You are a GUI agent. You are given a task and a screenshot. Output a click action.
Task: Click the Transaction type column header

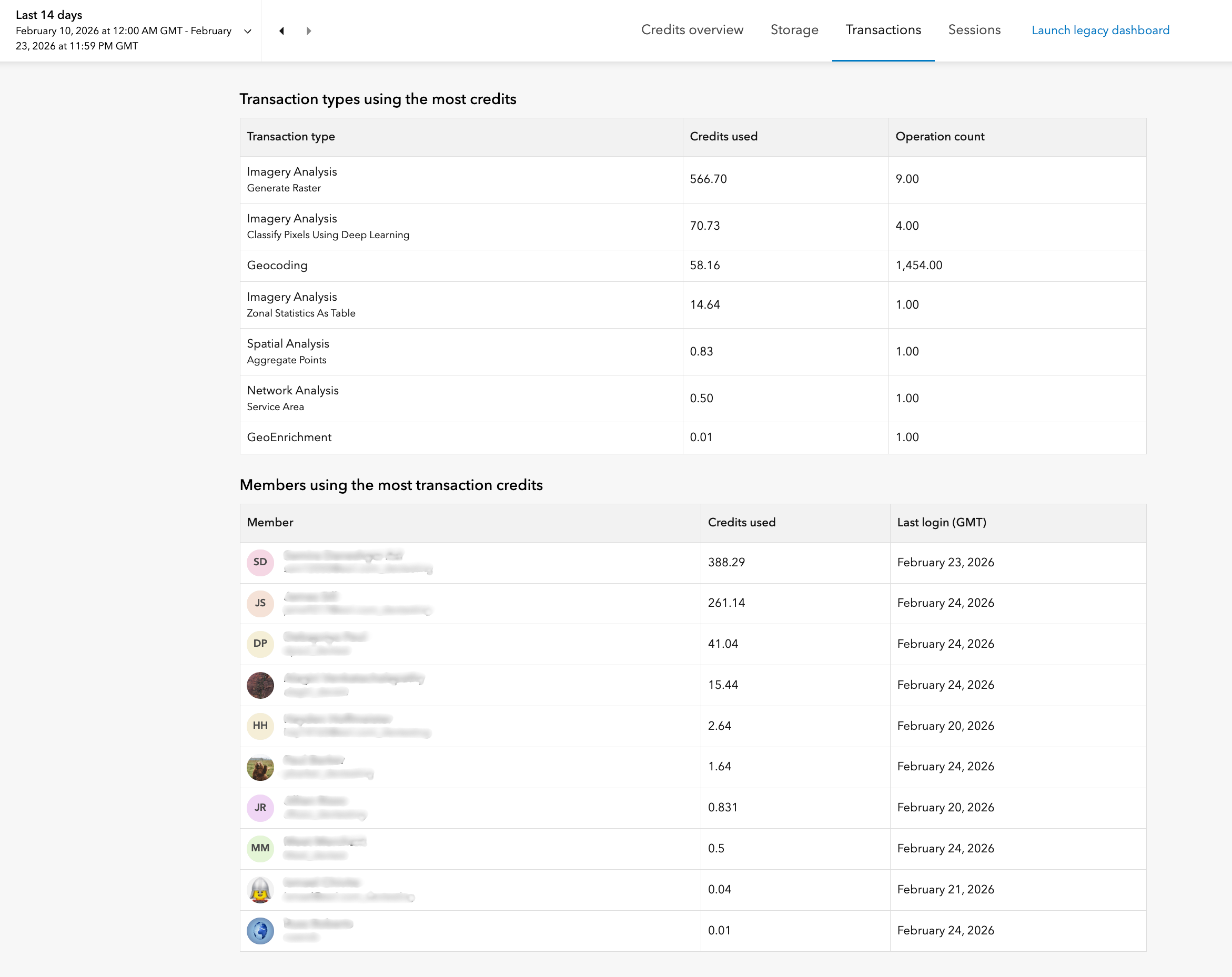291,137
